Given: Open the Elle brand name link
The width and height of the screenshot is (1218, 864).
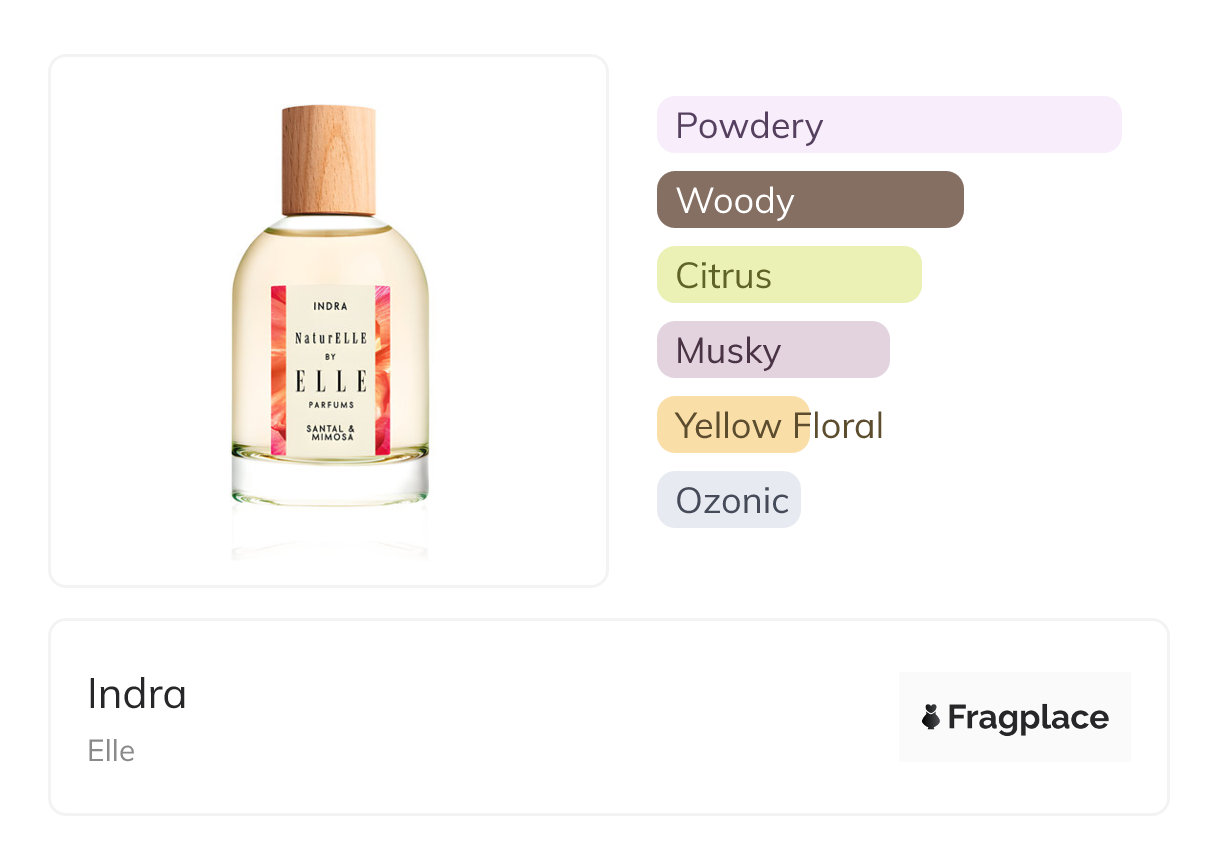Looking at the screenshot, I should point(111,751).
